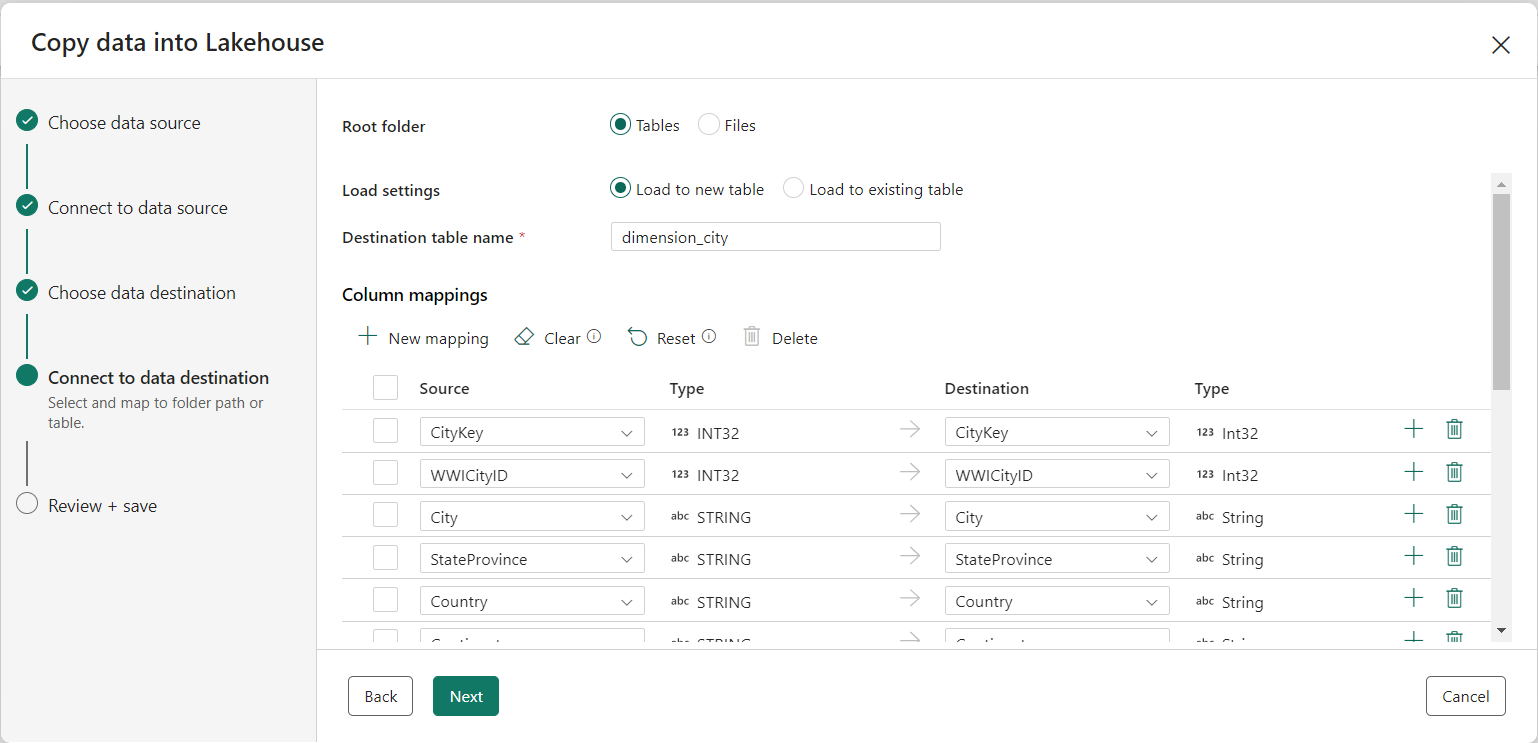
Task: Click the Clear mappings eraser icon
Action: [x=524, y=337]
